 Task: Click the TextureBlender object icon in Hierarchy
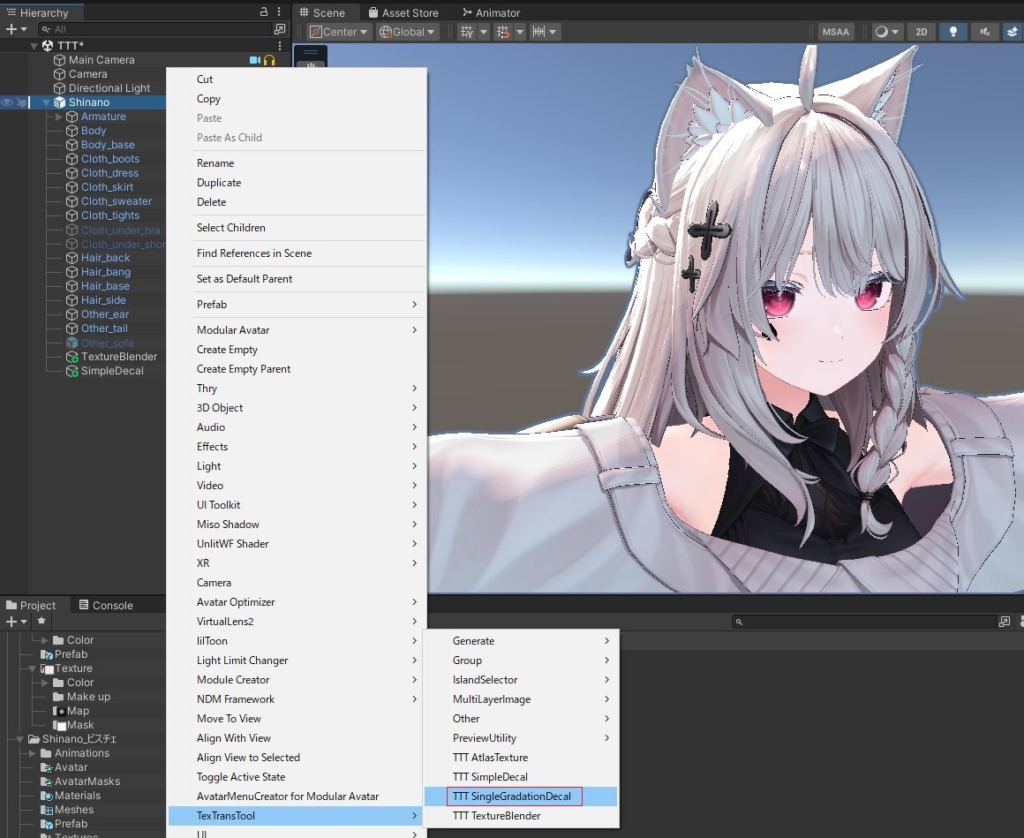pyautogui.click(x=72, y=357)
